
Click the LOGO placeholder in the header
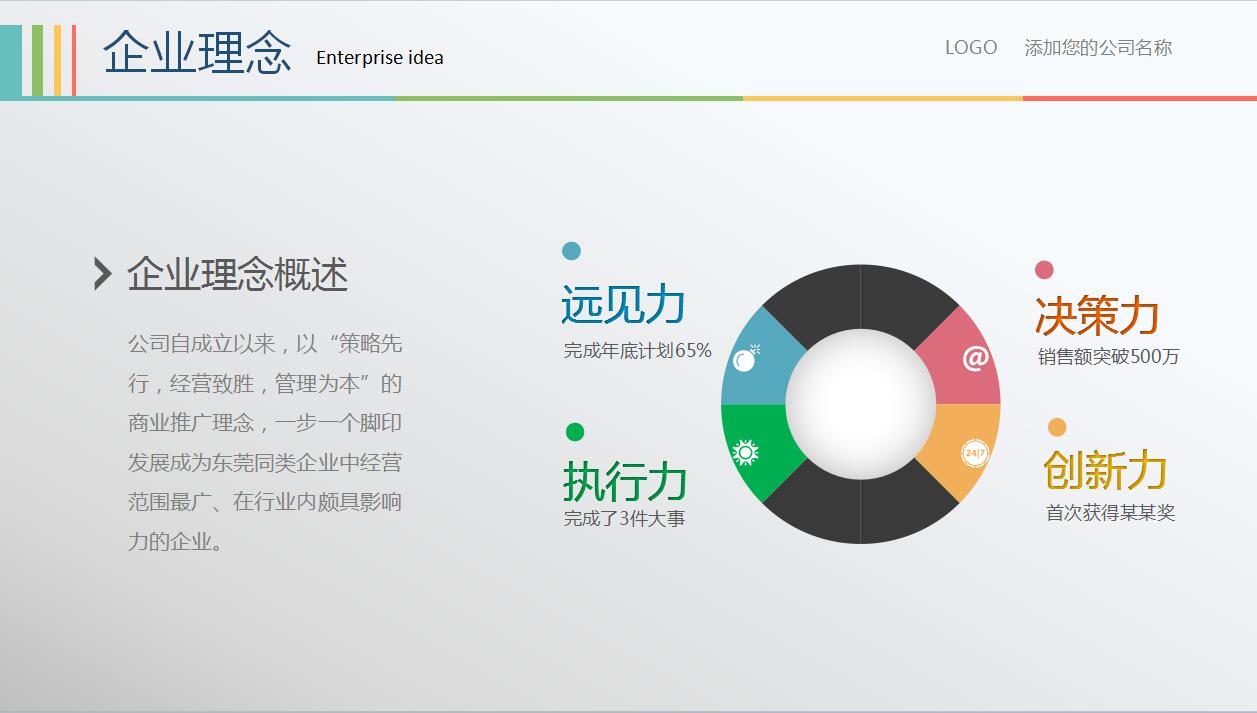click(x=969, y=46)
